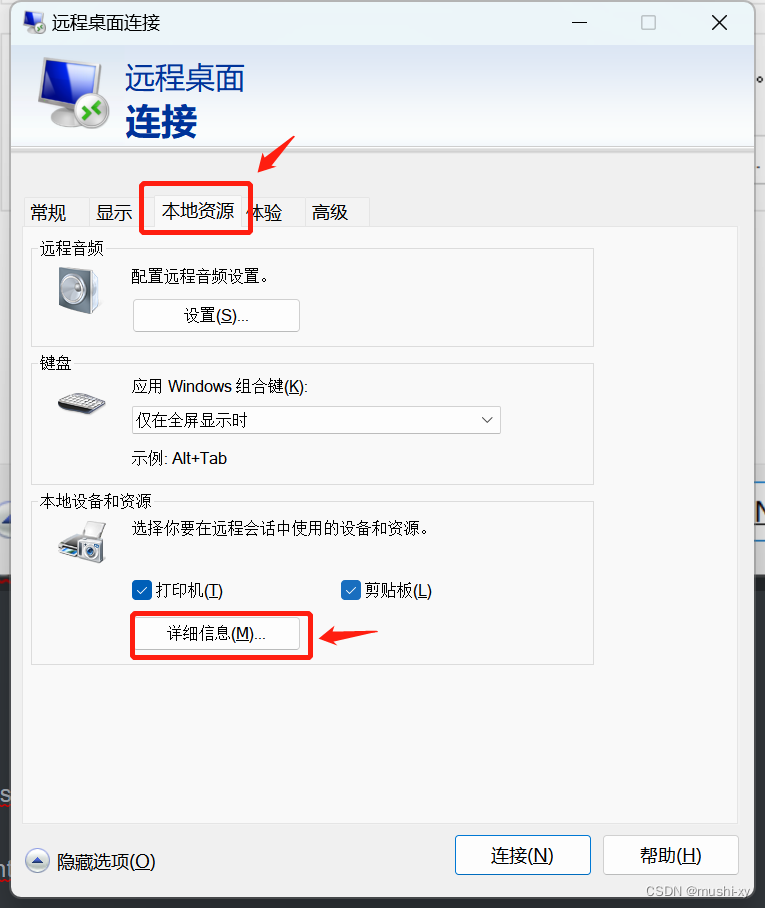Click the 设置(S)... audio button
The width and height of the screenshot is (765, 908).
tap(216, 316)
